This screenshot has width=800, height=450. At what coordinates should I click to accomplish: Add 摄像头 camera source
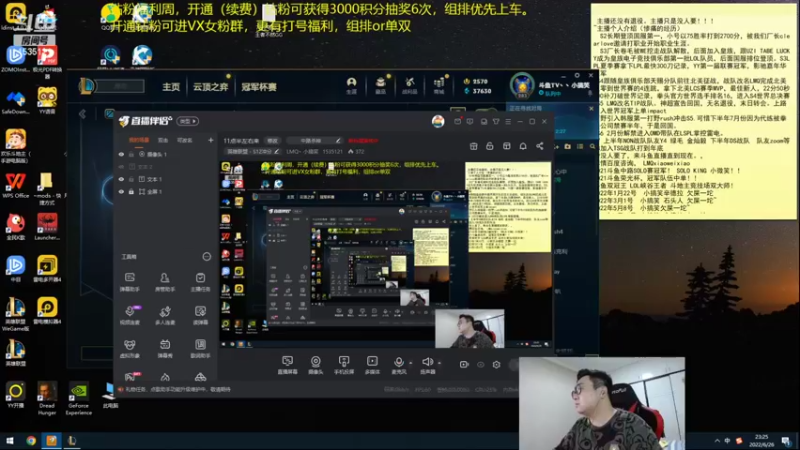point(316,365)
